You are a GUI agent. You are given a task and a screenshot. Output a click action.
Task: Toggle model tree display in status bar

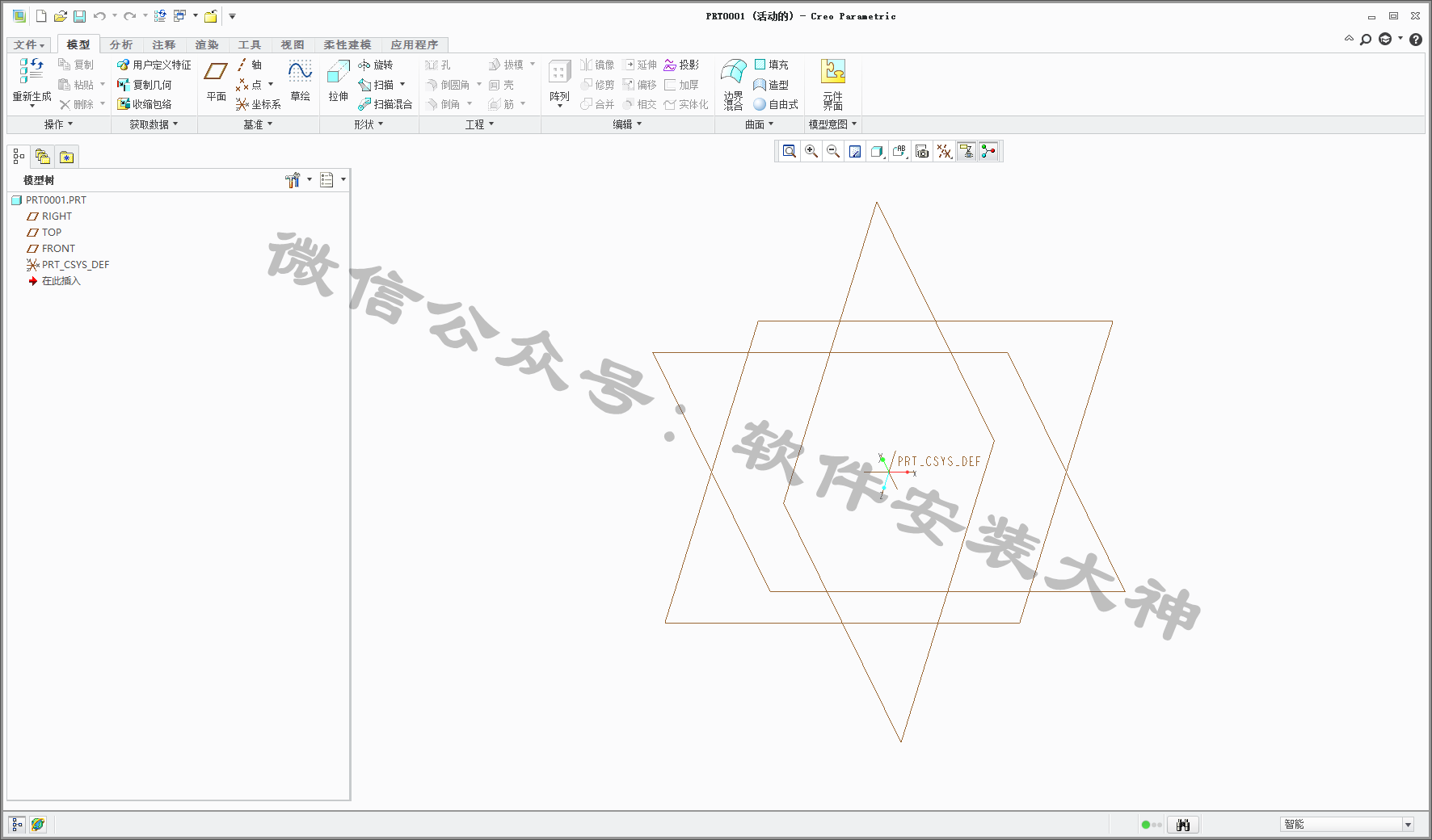(17, 825)
